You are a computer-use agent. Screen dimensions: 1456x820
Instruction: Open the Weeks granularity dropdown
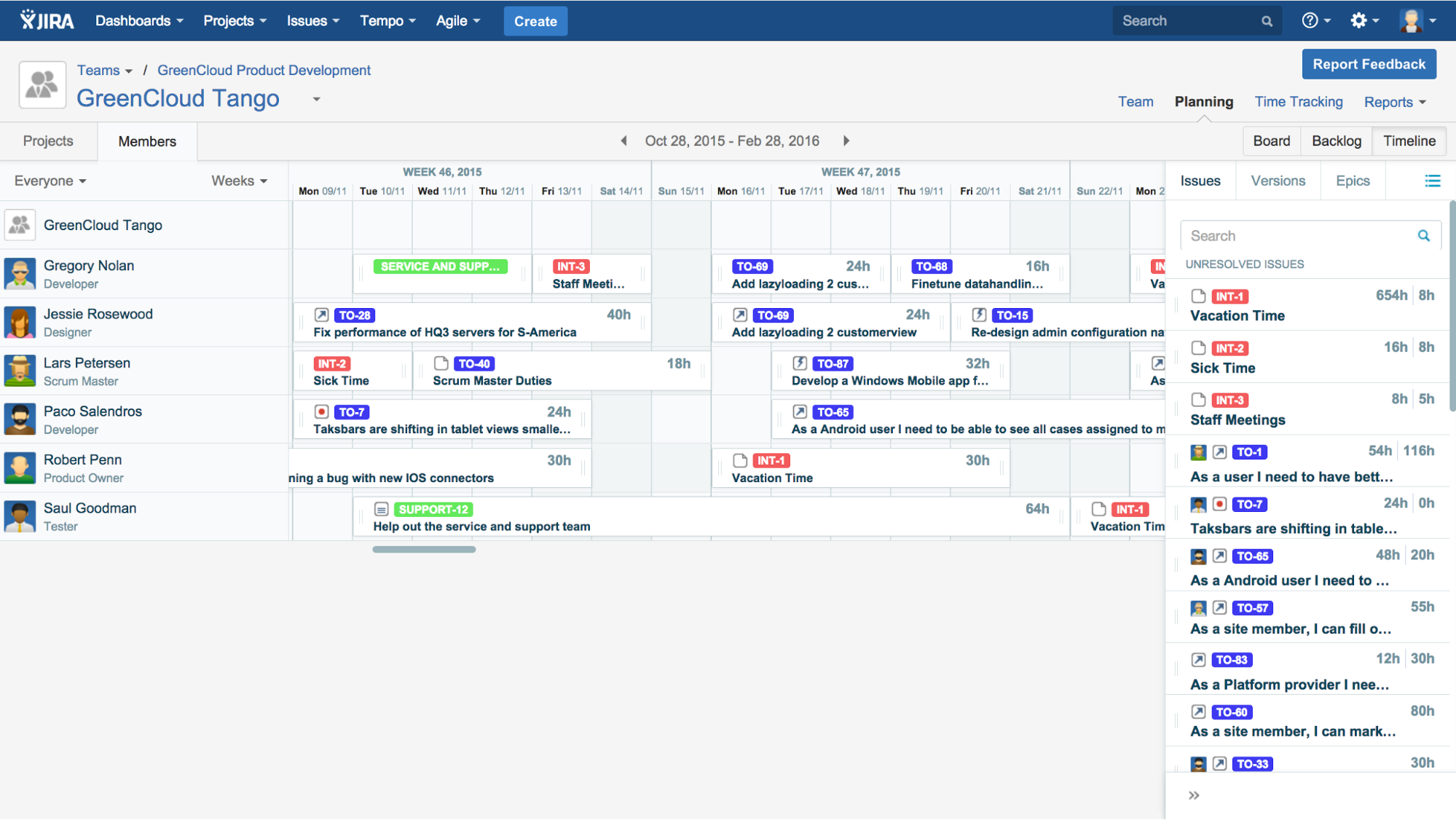(x=239, y=181)
